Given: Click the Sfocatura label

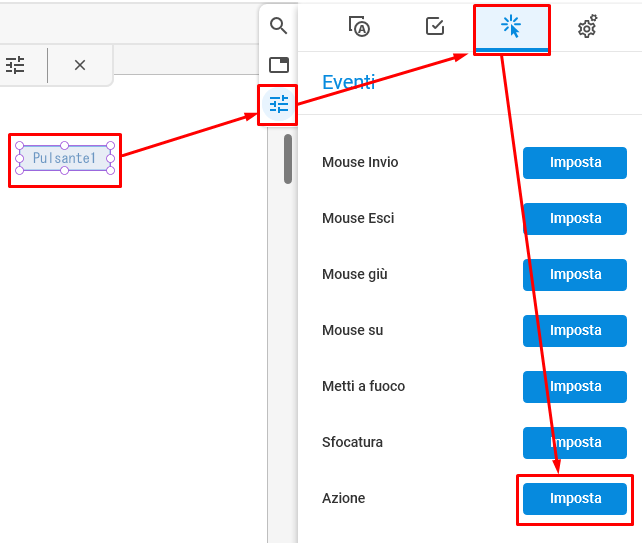Looking at the screenshot, I should point(352,442).
